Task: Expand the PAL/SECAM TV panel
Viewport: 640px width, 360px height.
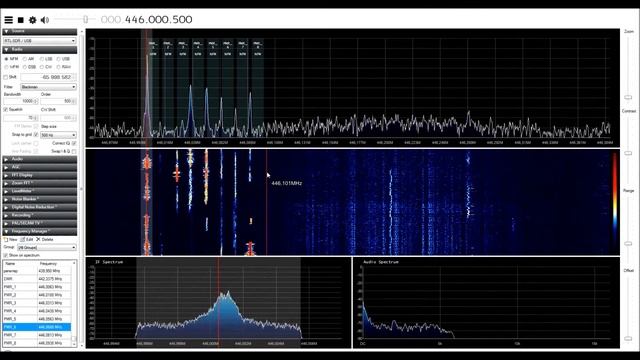Action: [x=40, y=223]
